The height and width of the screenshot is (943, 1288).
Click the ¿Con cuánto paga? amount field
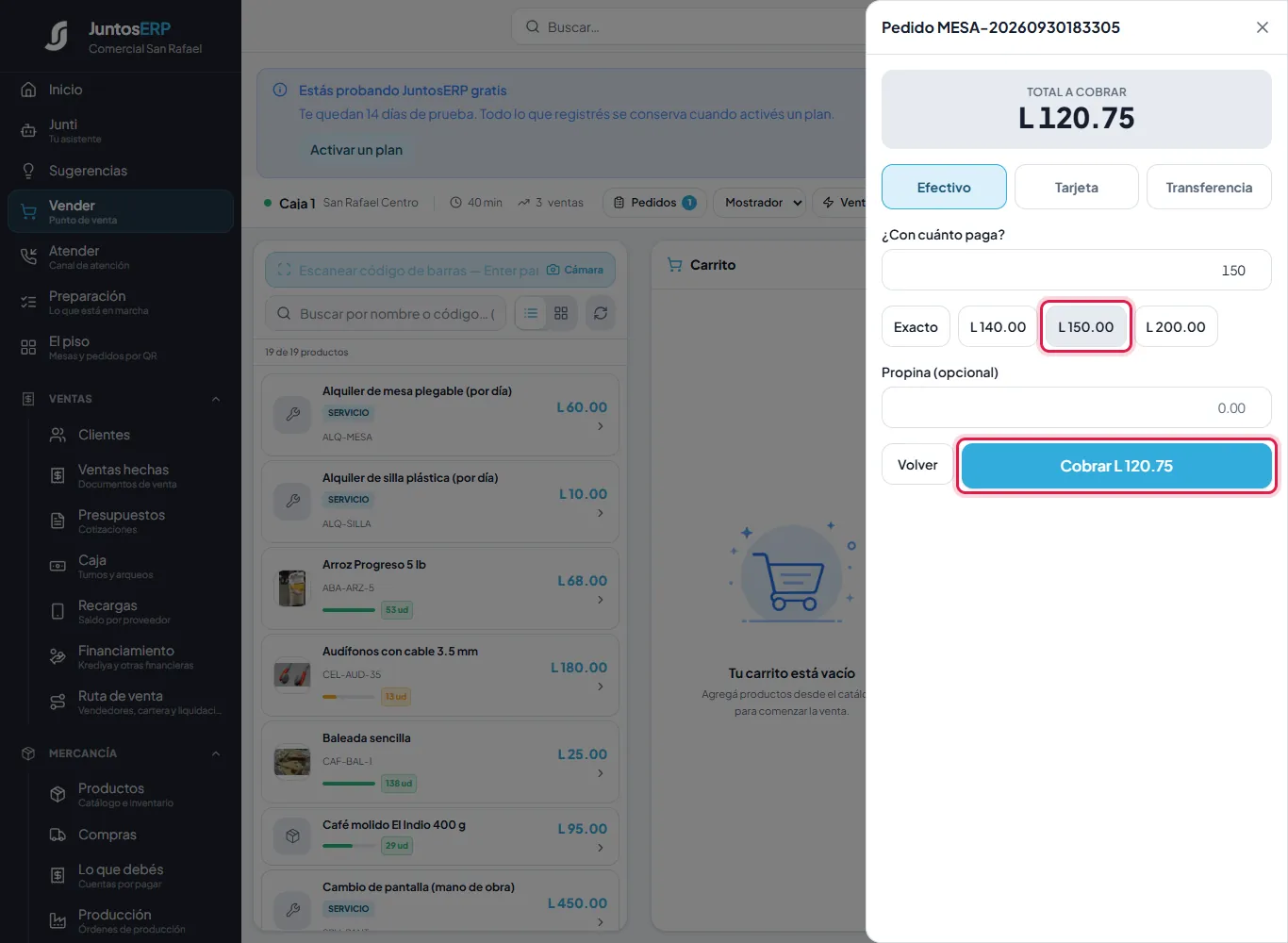pos(1077,270)
